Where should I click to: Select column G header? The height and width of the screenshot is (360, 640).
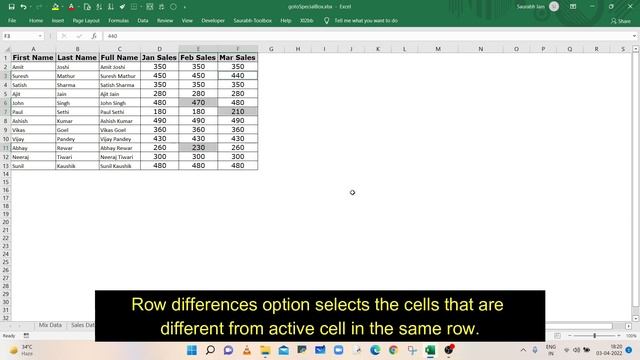[271, 49]
